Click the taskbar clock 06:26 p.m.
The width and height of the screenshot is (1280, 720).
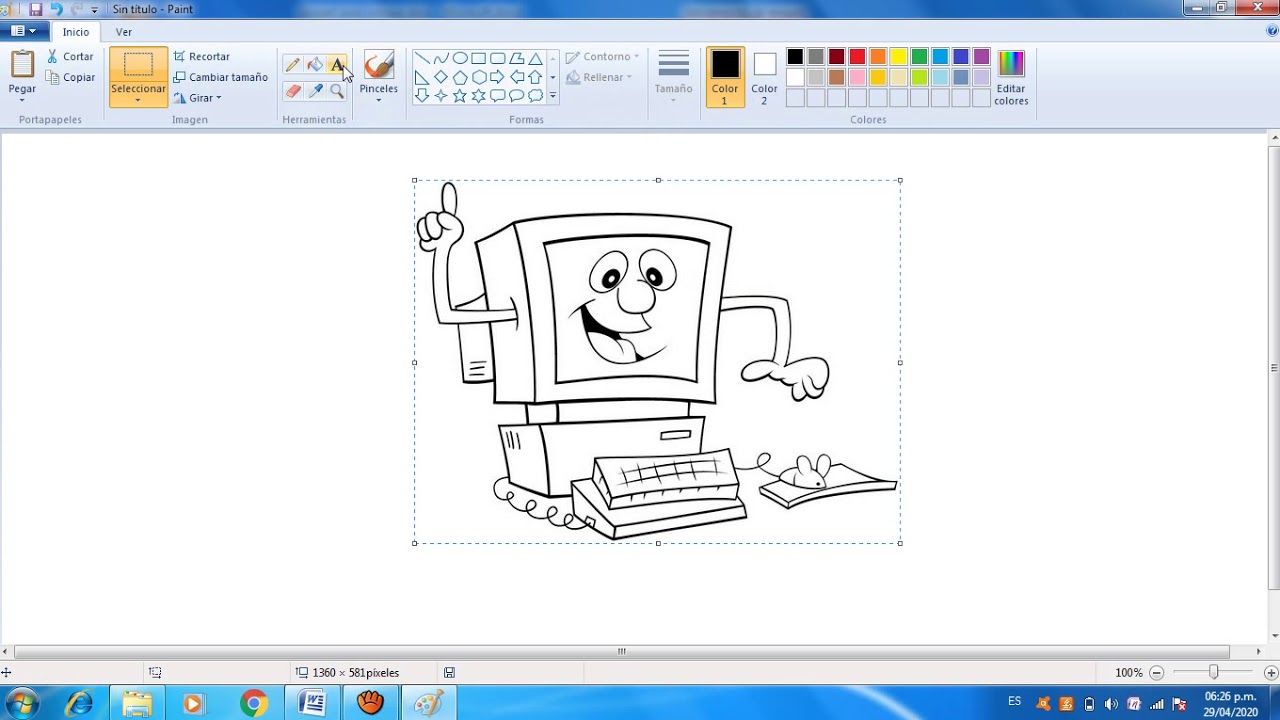tap(1230, 697)
